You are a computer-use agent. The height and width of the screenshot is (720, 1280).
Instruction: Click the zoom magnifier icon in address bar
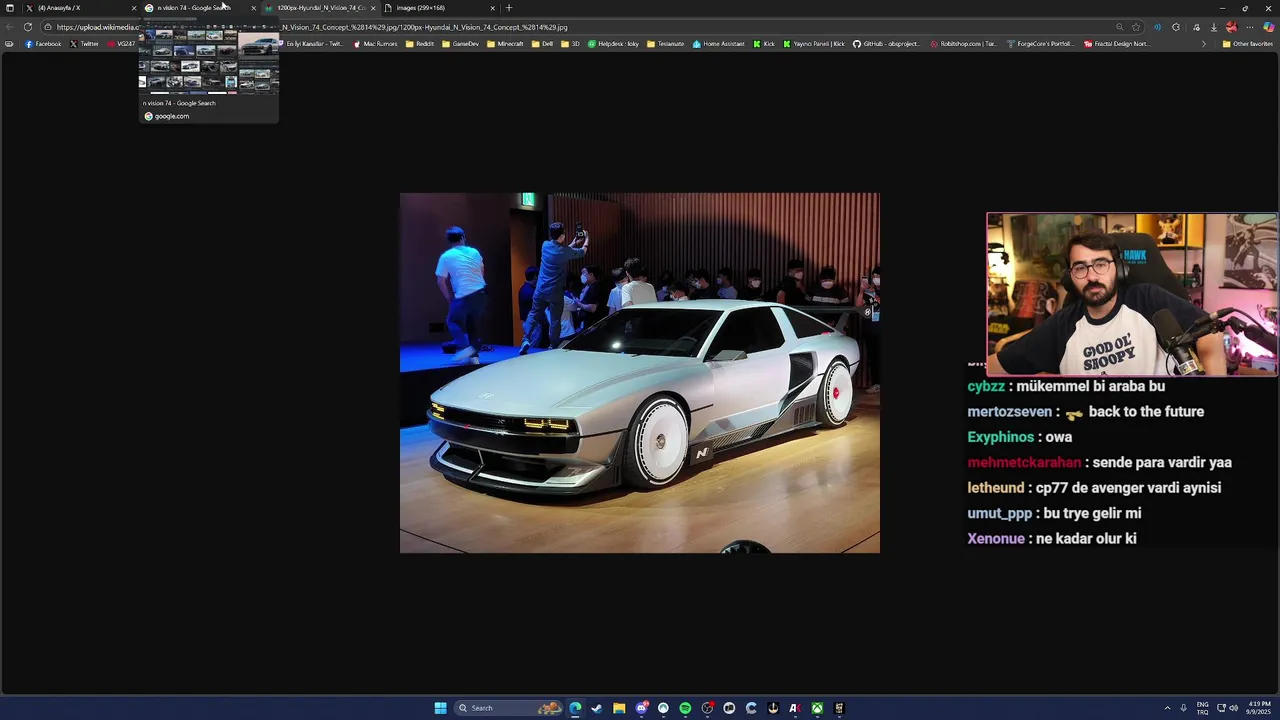pos(1119,27)
